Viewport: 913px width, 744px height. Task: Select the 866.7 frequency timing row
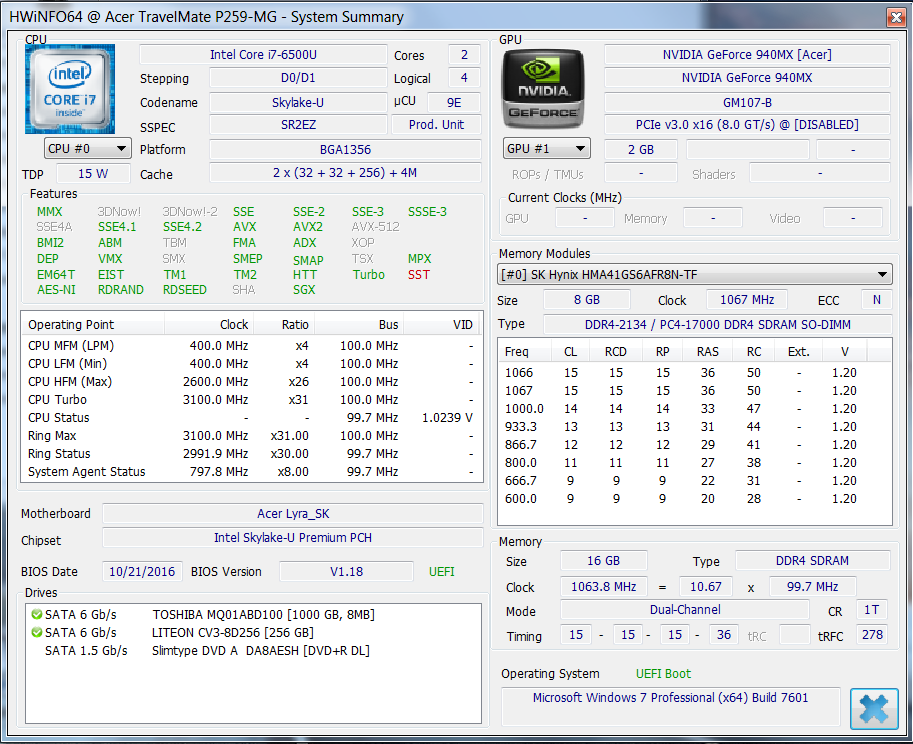coord(694,445)
